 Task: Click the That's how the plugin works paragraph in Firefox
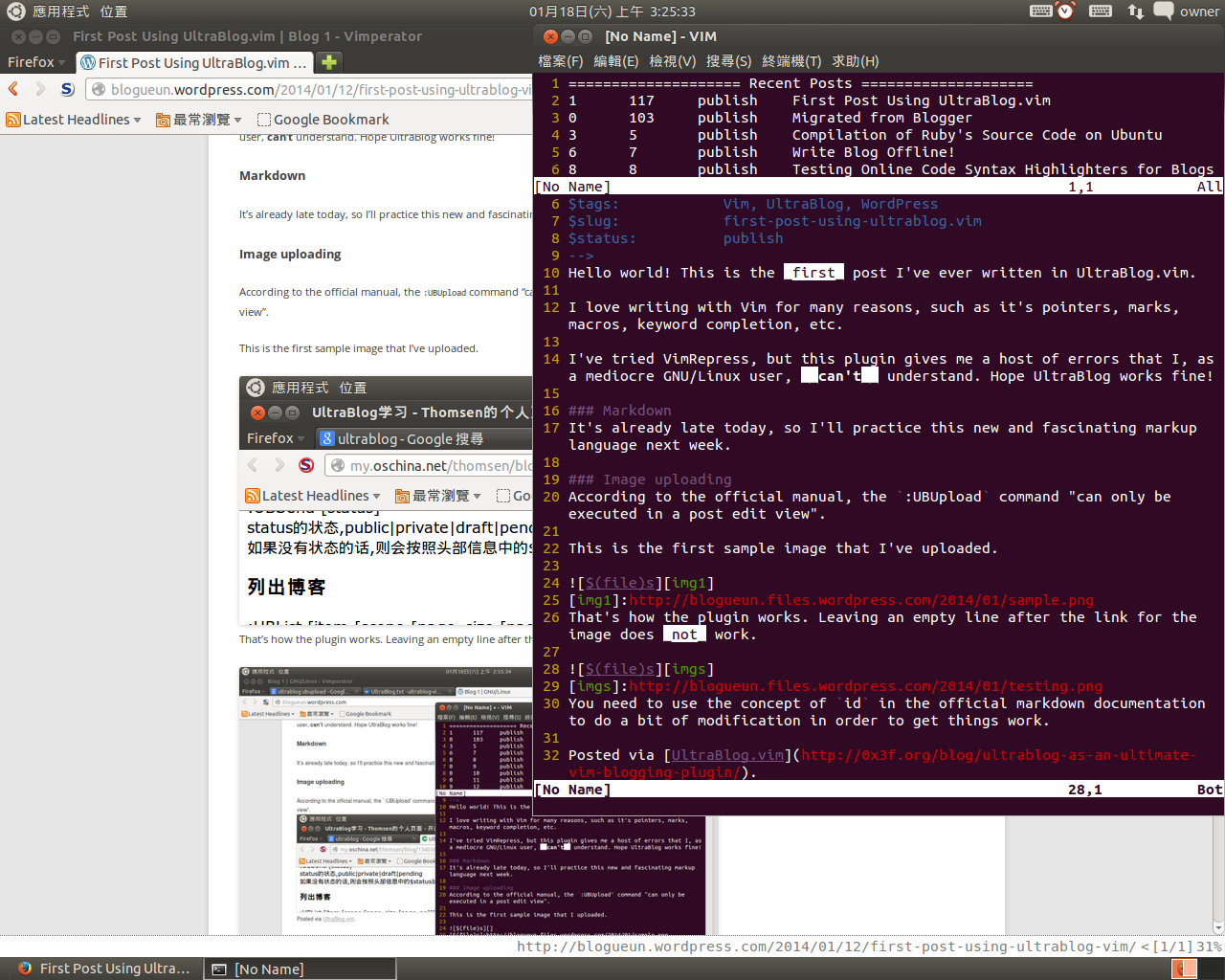pos(386,639)
